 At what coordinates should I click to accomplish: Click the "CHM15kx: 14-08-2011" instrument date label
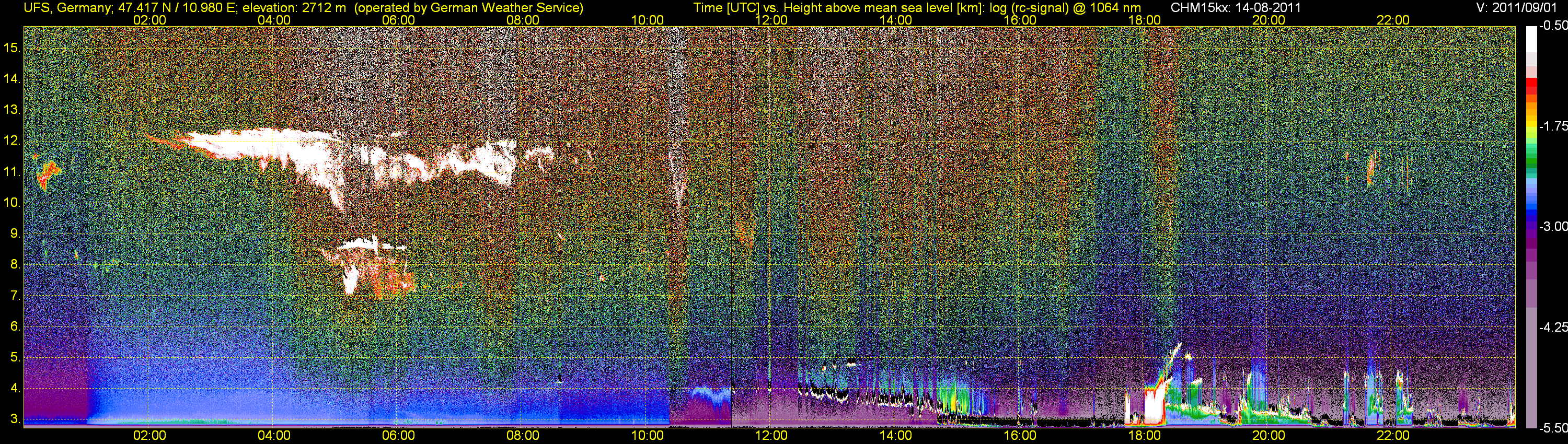point(1236,8)
